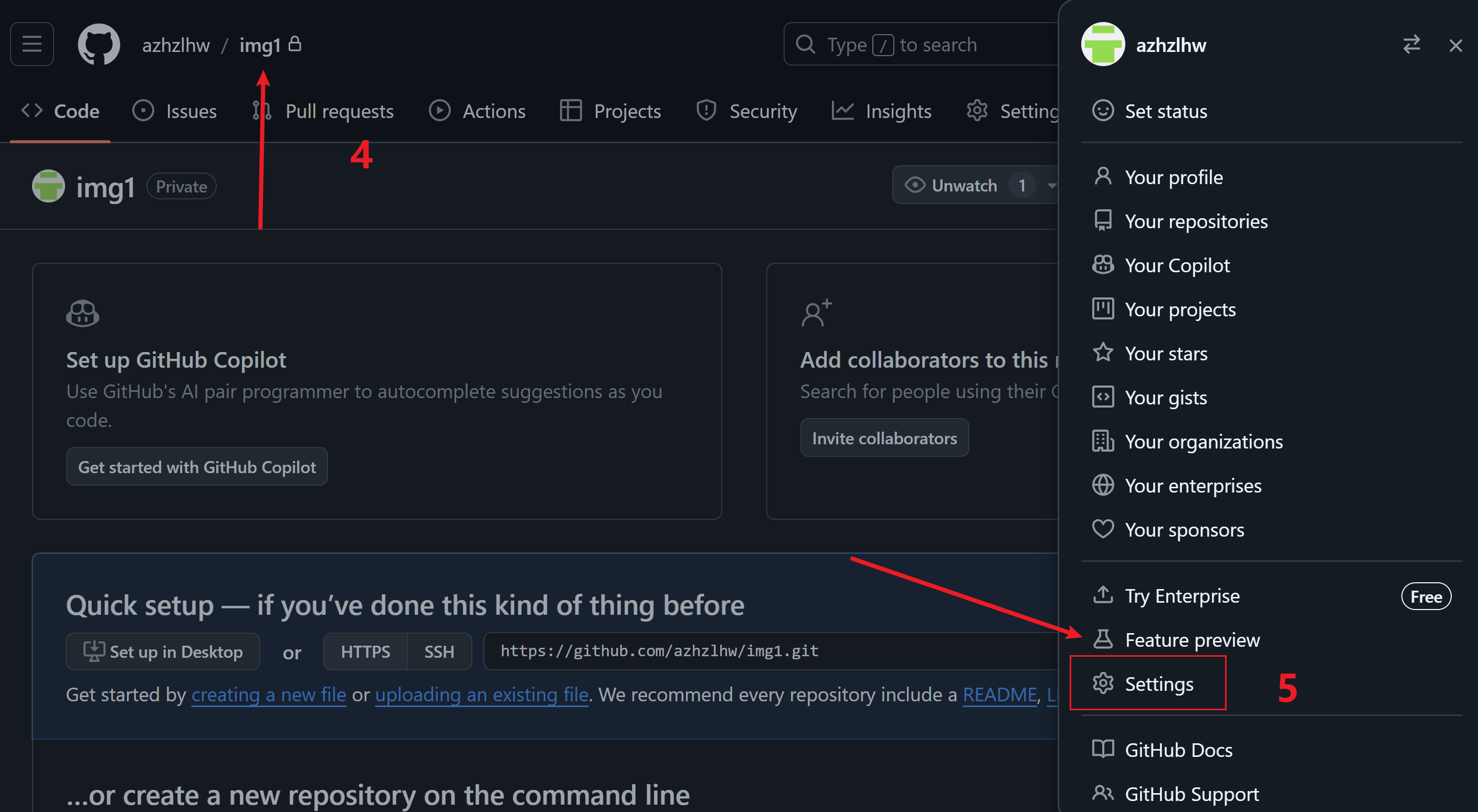The image size is (1478, 812).
Task: Click the Free badge beside Try Enterprise
Action: pyautogui.click(x=1426, y=596)
